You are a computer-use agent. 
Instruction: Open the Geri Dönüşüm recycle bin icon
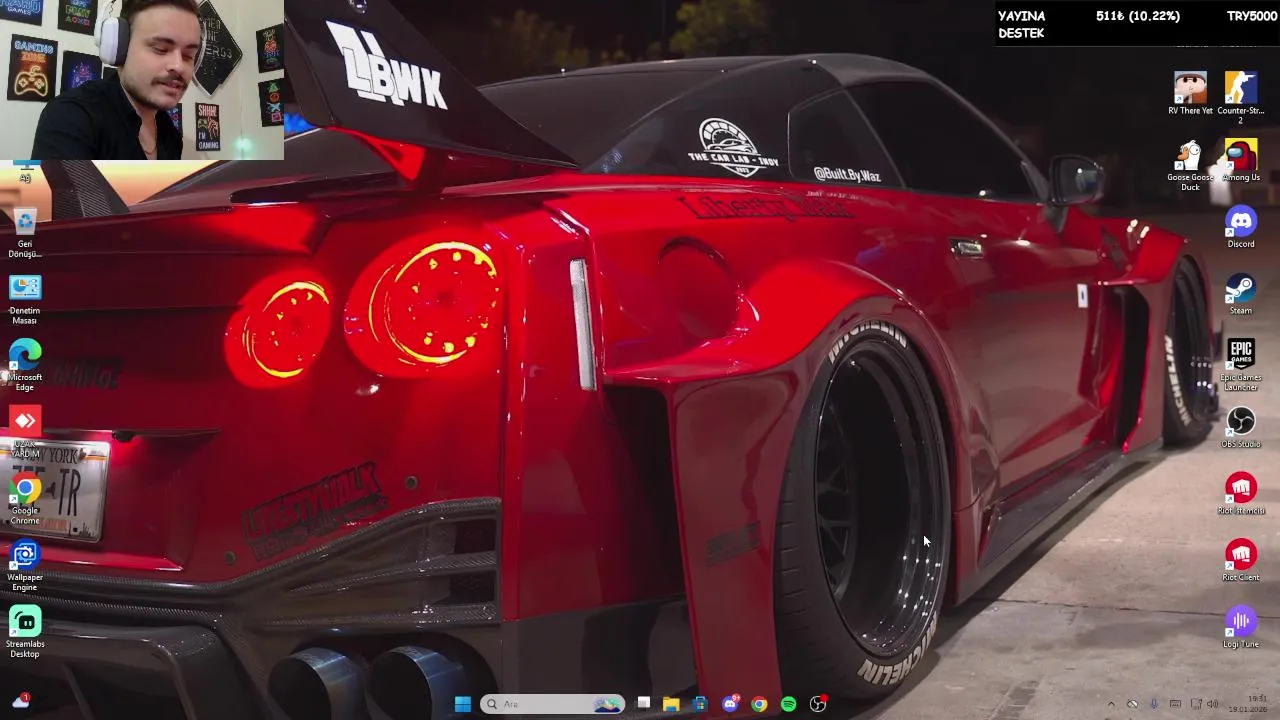[x=25, y=232]
